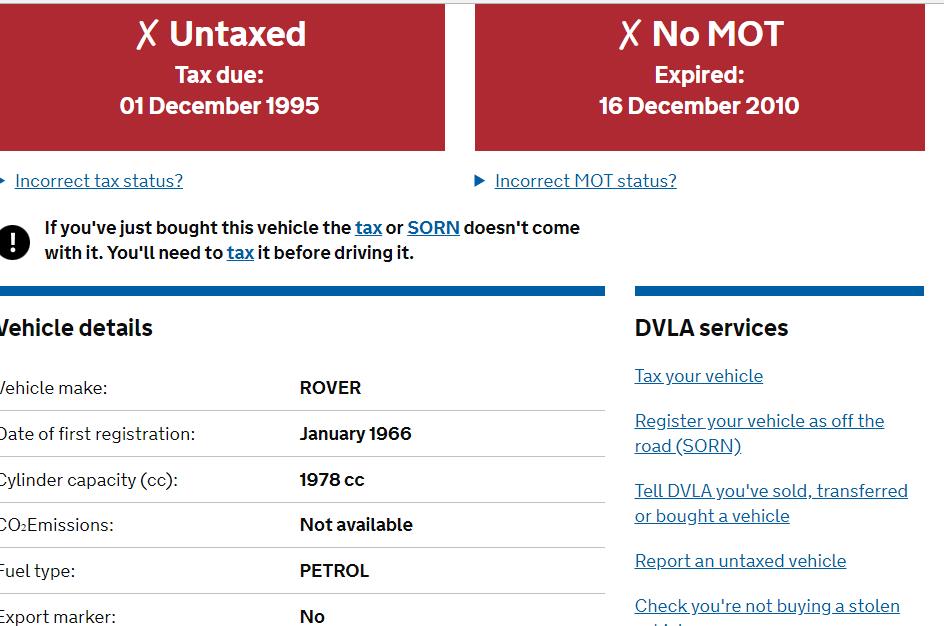Image resolution: width=944 pixels, height=626 pixels.
Task: Click the X icon beside Untaxed
Action: (147, 34)
